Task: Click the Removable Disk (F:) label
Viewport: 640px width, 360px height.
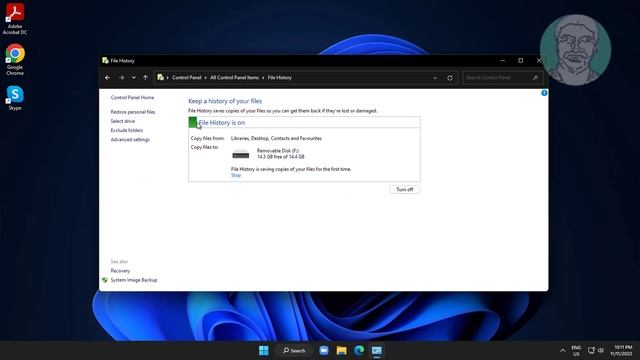Action: coord(278,151)
